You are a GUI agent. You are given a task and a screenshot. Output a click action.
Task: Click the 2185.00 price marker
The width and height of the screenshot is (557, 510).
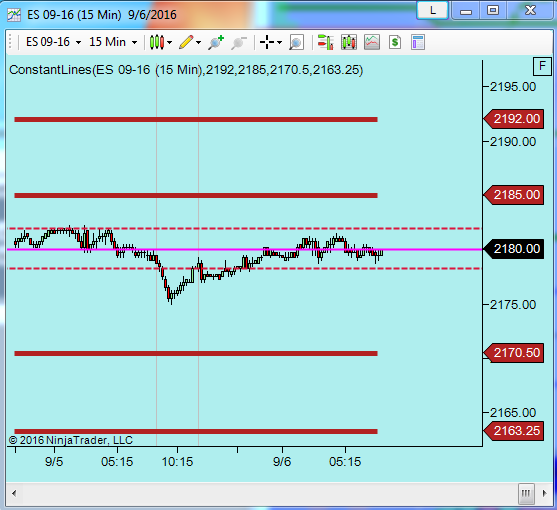click(514, 195)
